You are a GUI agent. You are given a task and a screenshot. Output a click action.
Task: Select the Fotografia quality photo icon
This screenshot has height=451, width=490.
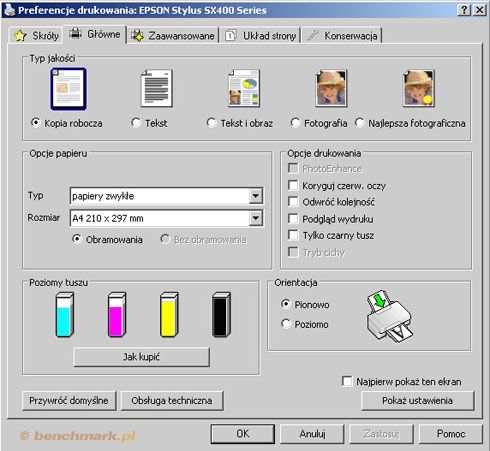click(x=331, y=88)
